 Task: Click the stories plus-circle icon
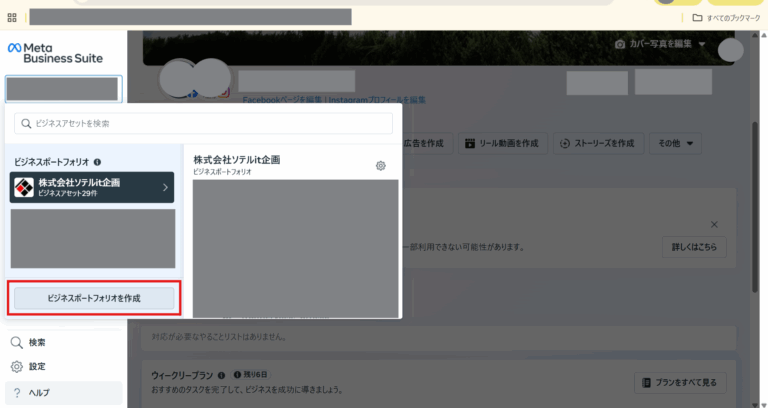(565, 143)
